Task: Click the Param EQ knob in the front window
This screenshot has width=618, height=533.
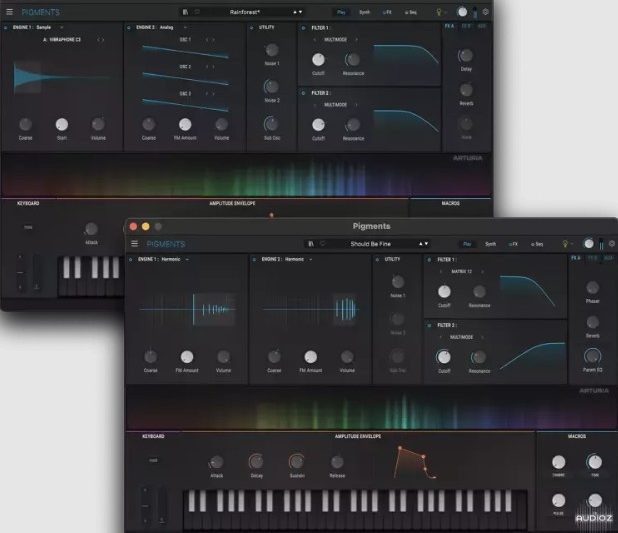Action: 592,356
